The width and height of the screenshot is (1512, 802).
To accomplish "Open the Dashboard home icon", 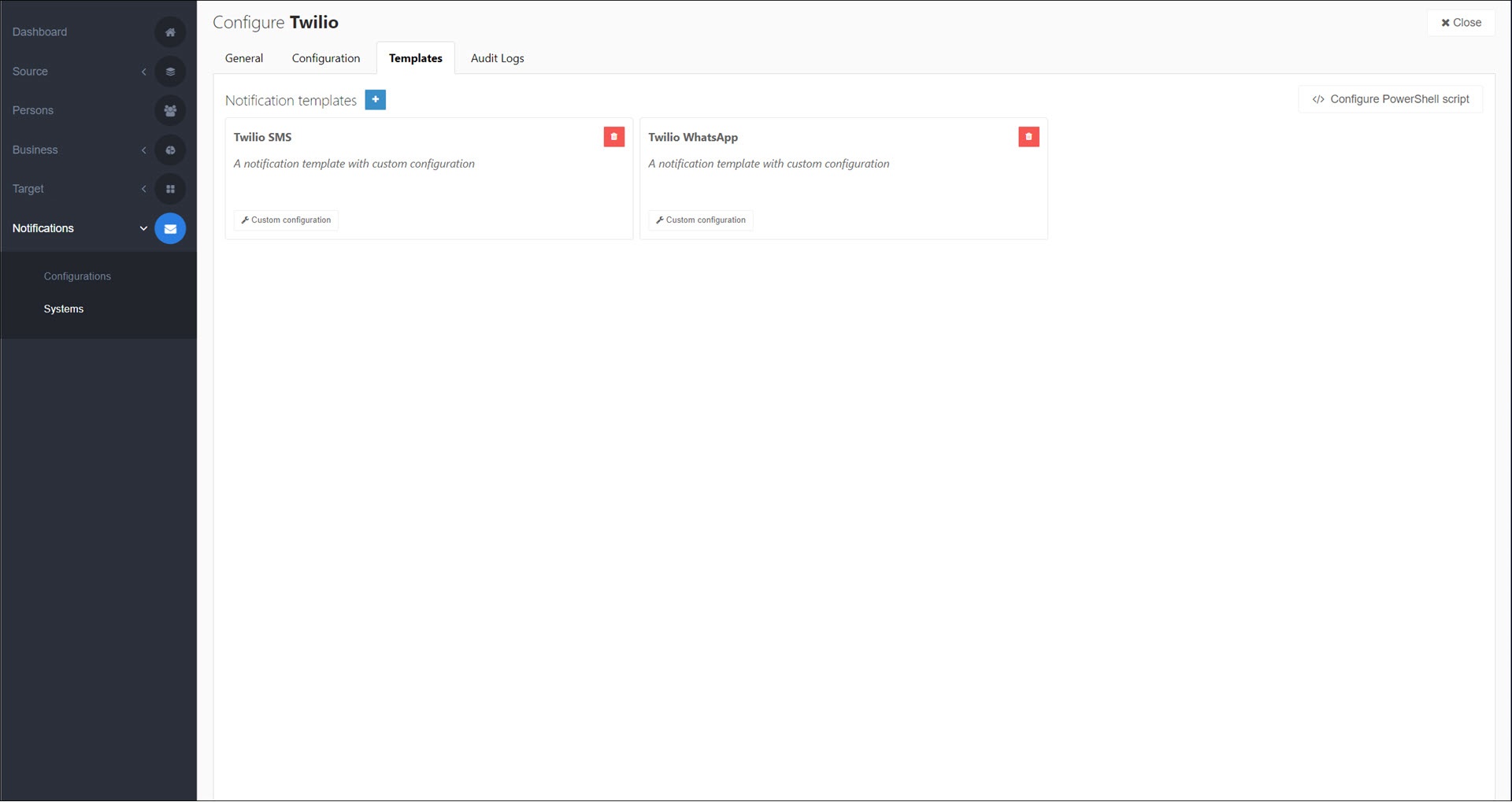I will coord(170,32).
